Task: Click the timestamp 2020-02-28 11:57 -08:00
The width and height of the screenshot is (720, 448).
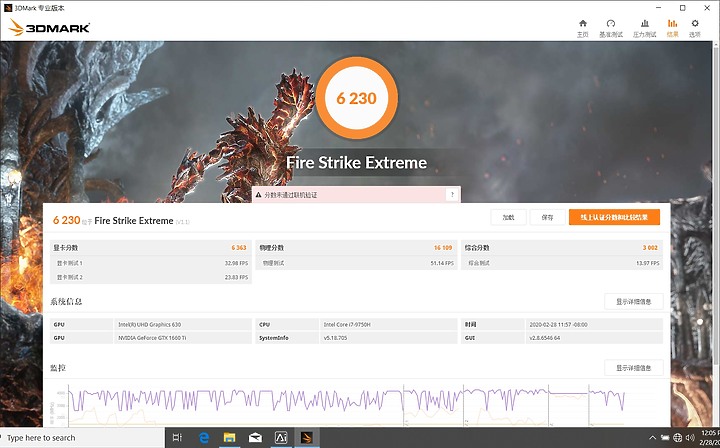Action: coord(558,325)
